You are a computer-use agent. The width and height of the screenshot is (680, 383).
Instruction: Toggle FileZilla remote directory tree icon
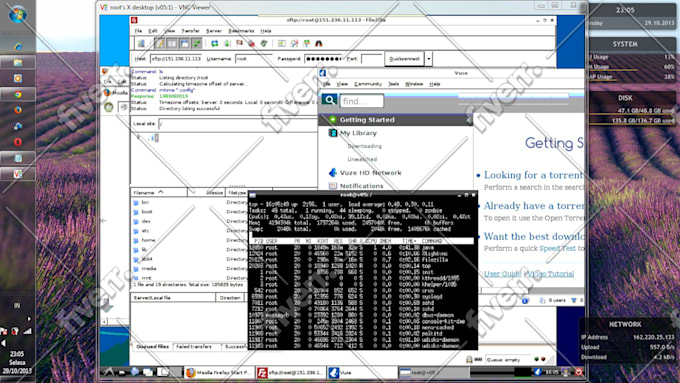pos(184,43)
